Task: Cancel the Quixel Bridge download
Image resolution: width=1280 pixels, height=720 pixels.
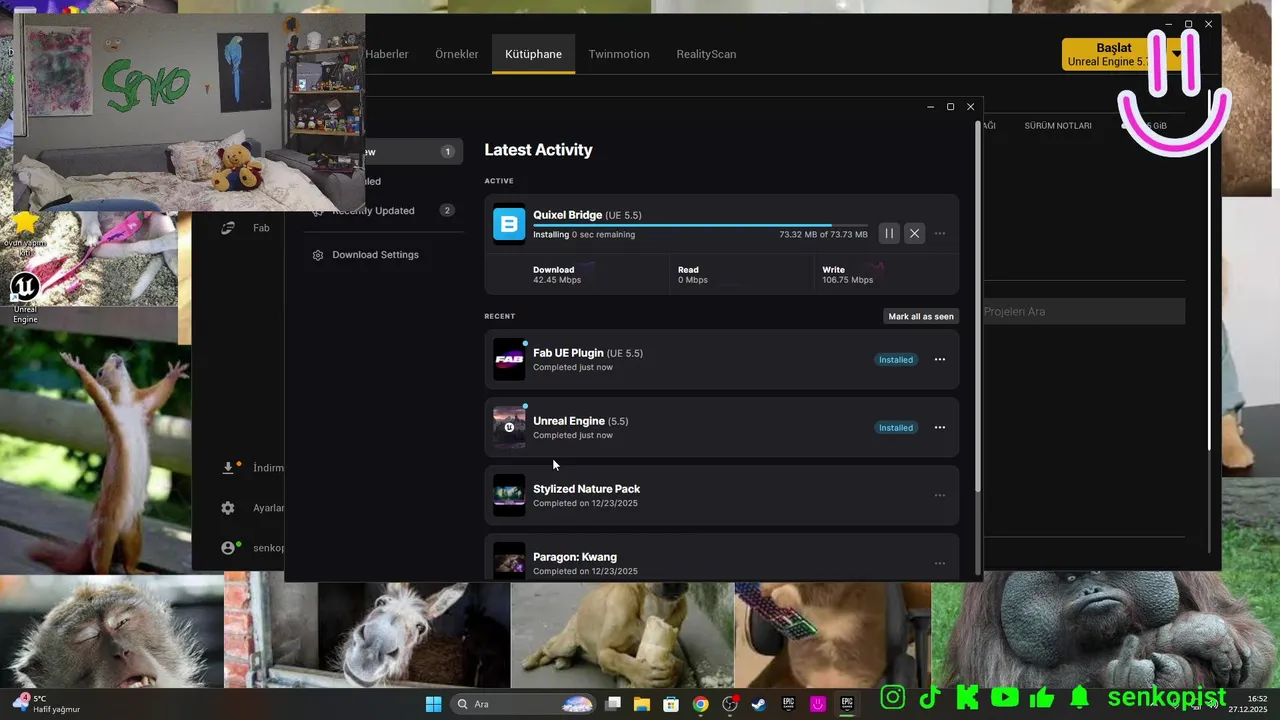Action: click(x=914, y=233)
